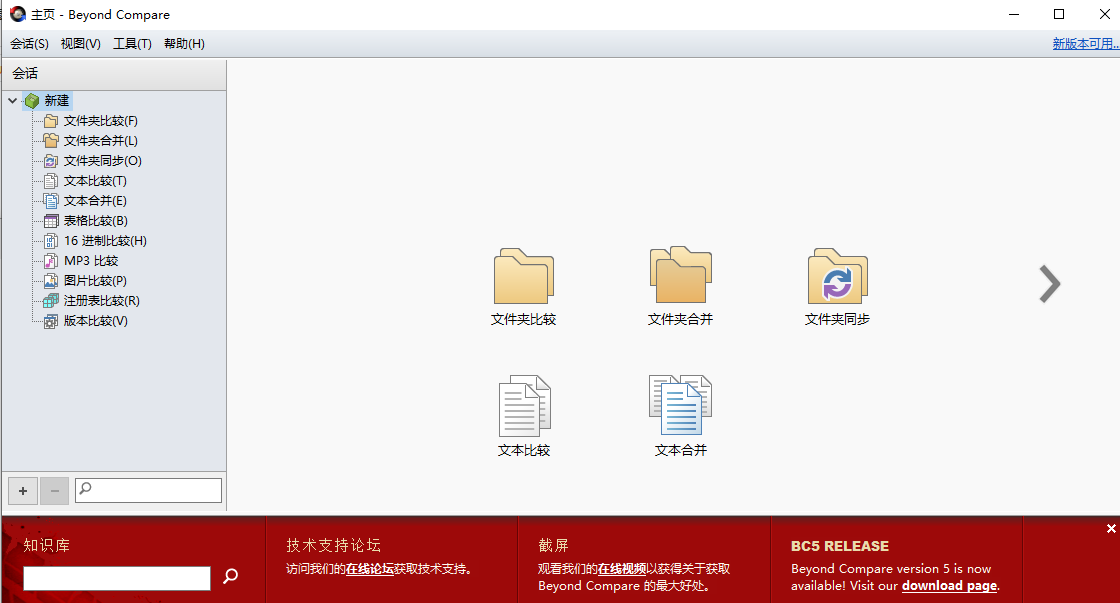The width and height of the screenshot is (1120, 603).
Task: Maximize the Beyond Compare window
Action: tap(1059, 14)
